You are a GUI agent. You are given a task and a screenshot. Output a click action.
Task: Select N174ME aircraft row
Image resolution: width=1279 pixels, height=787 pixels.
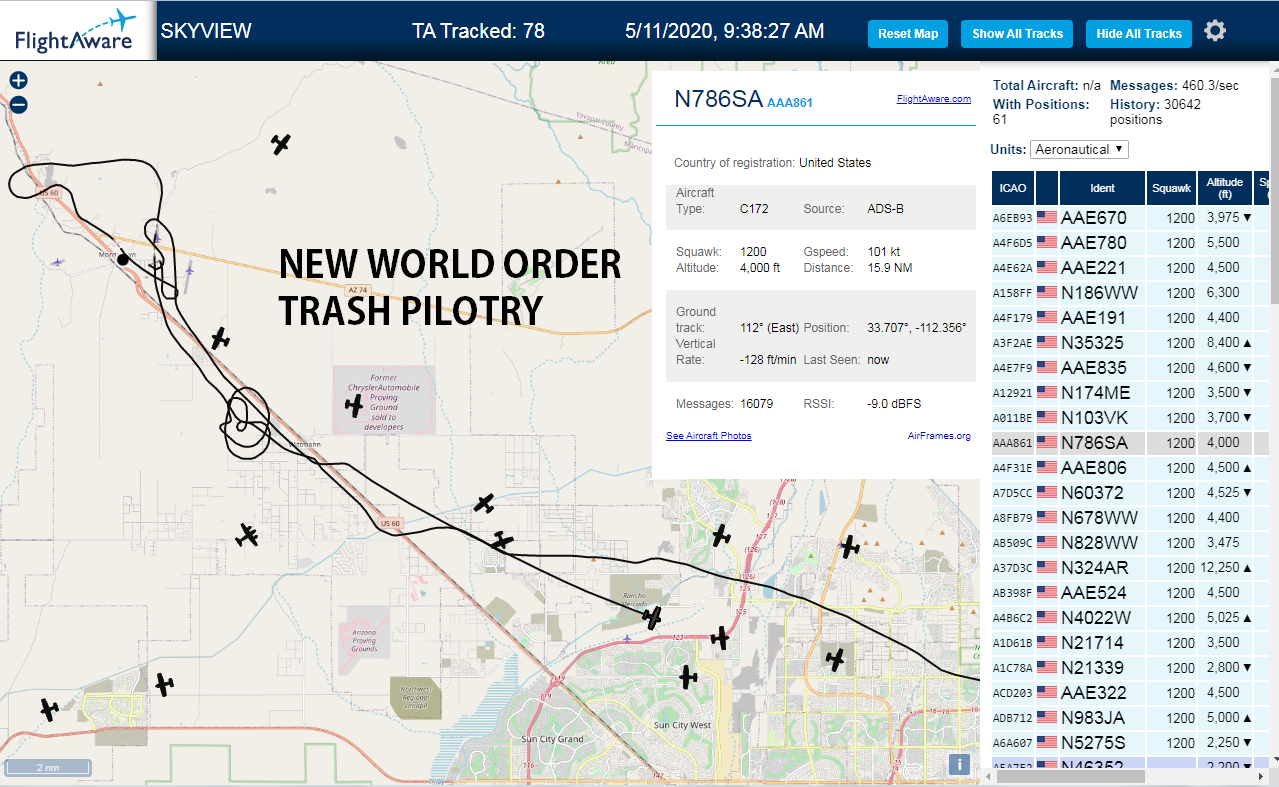pos(1130,392)
